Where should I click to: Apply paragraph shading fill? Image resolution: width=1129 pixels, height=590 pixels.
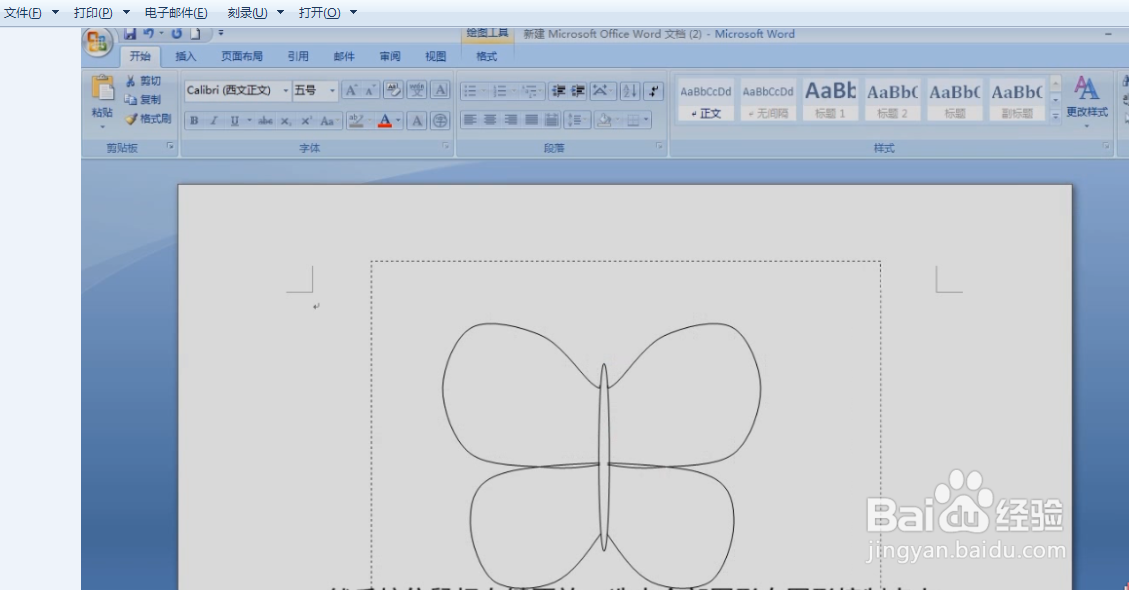tap(604, 120)
